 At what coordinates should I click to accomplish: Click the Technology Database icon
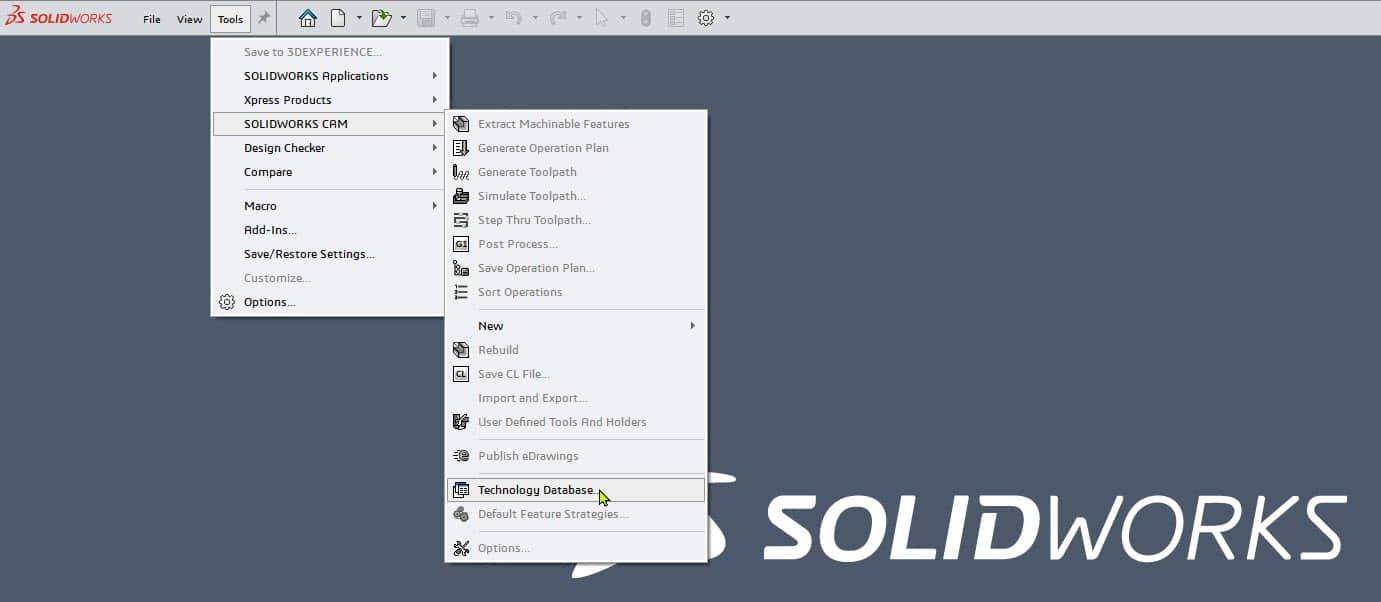[x=461, y=490]
